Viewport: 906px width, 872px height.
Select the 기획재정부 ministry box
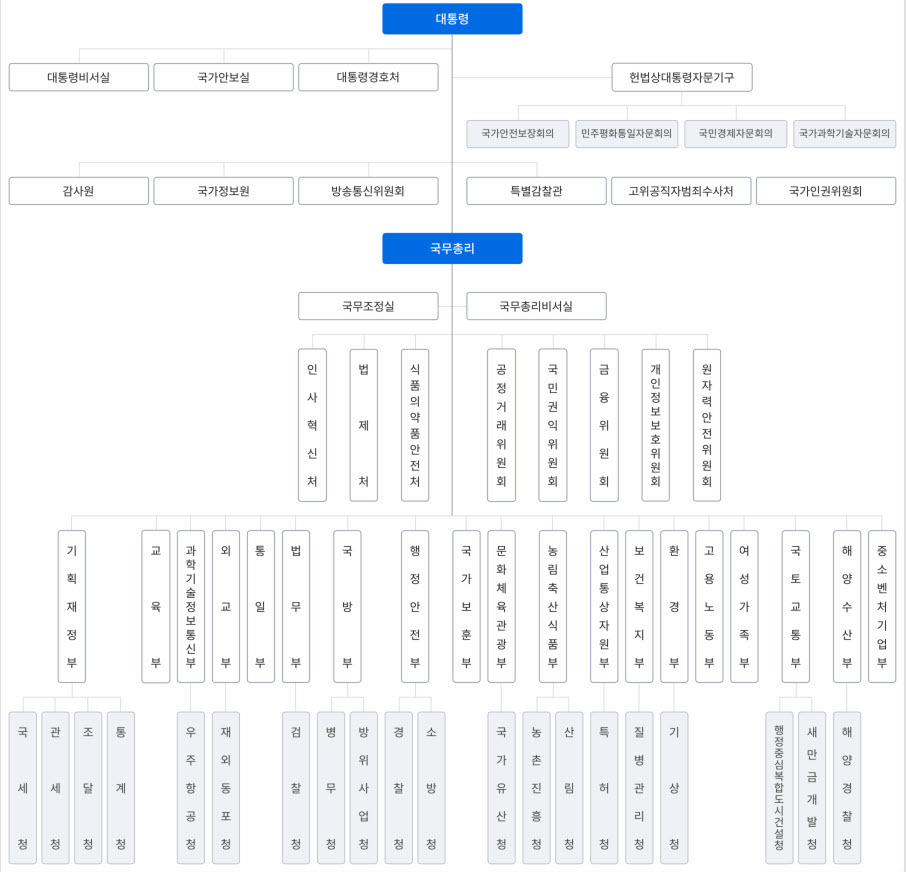72,607
